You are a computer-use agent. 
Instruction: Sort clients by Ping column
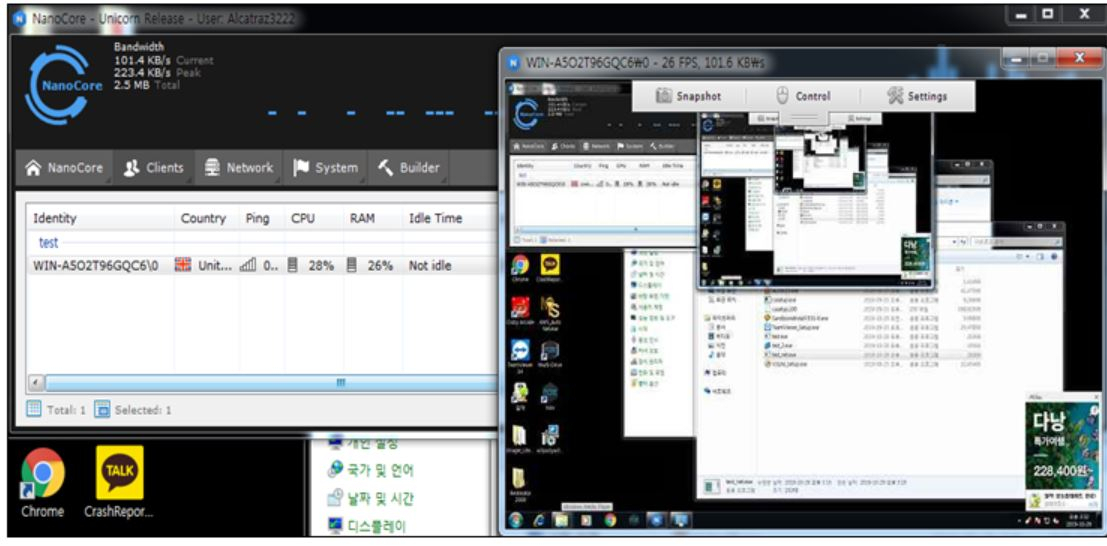point(258,218)
